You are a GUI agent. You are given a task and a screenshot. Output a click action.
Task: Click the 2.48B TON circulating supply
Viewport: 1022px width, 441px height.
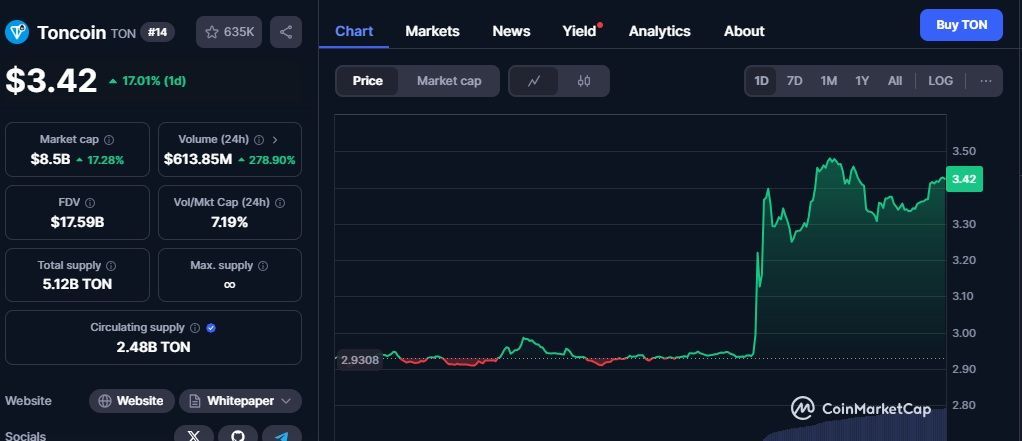click(x=153, y=347)
